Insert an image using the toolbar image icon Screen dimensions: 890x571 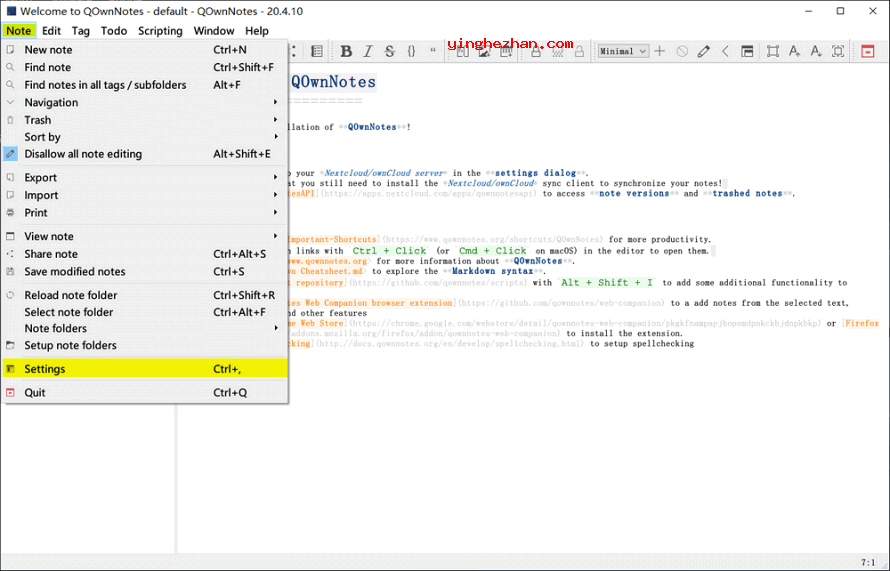tap(484, 52)
